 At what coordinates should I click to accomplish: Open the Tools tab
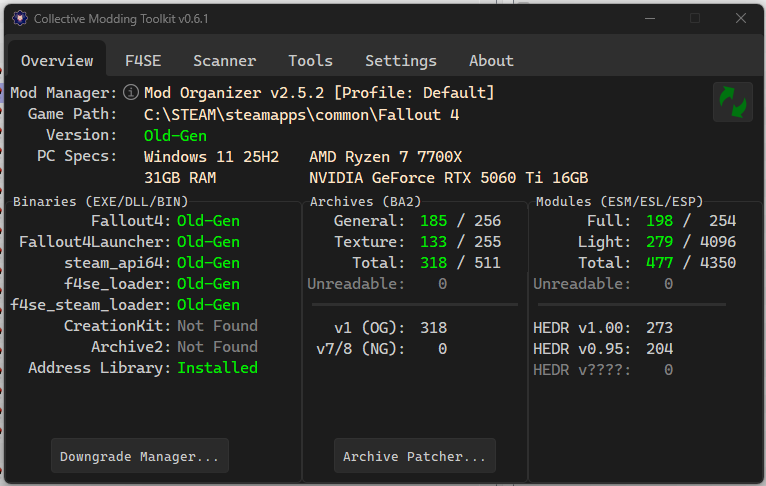[x=310, y=61]
